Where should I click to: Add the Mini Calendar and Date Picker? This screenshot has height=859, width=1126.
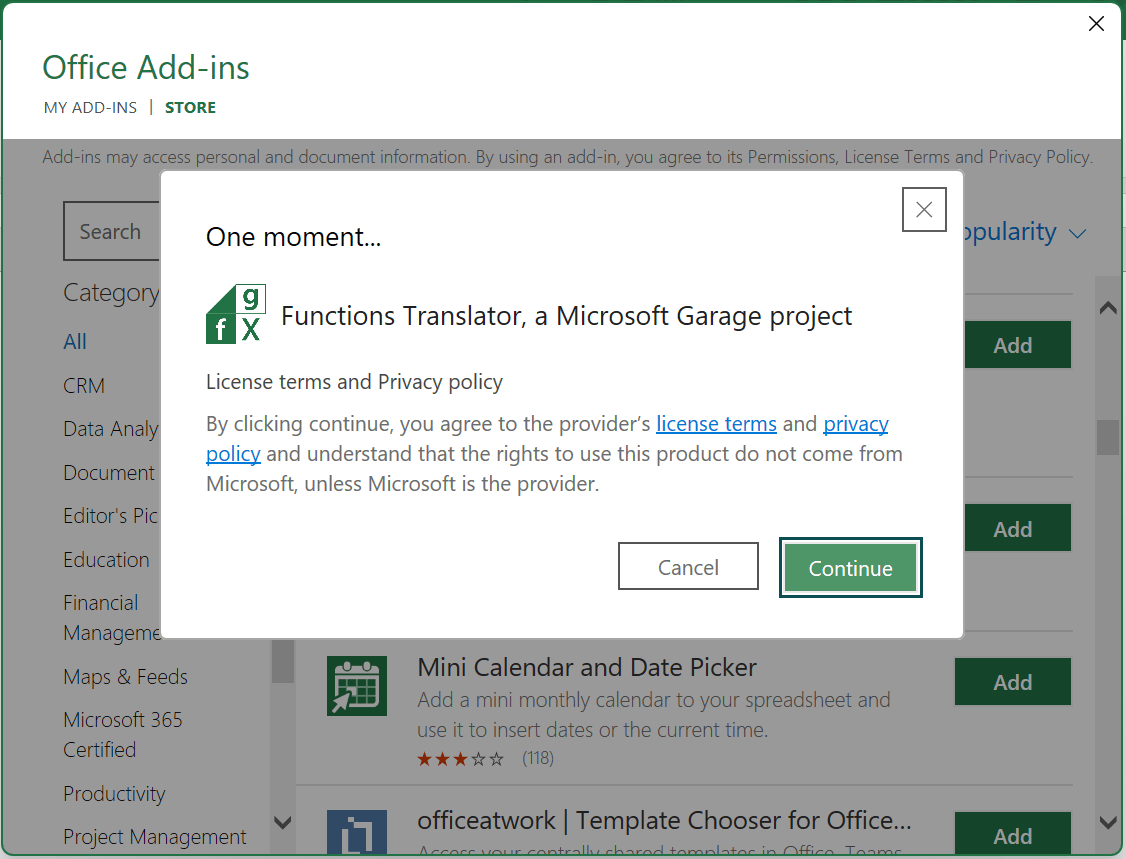pos(1013,681)
